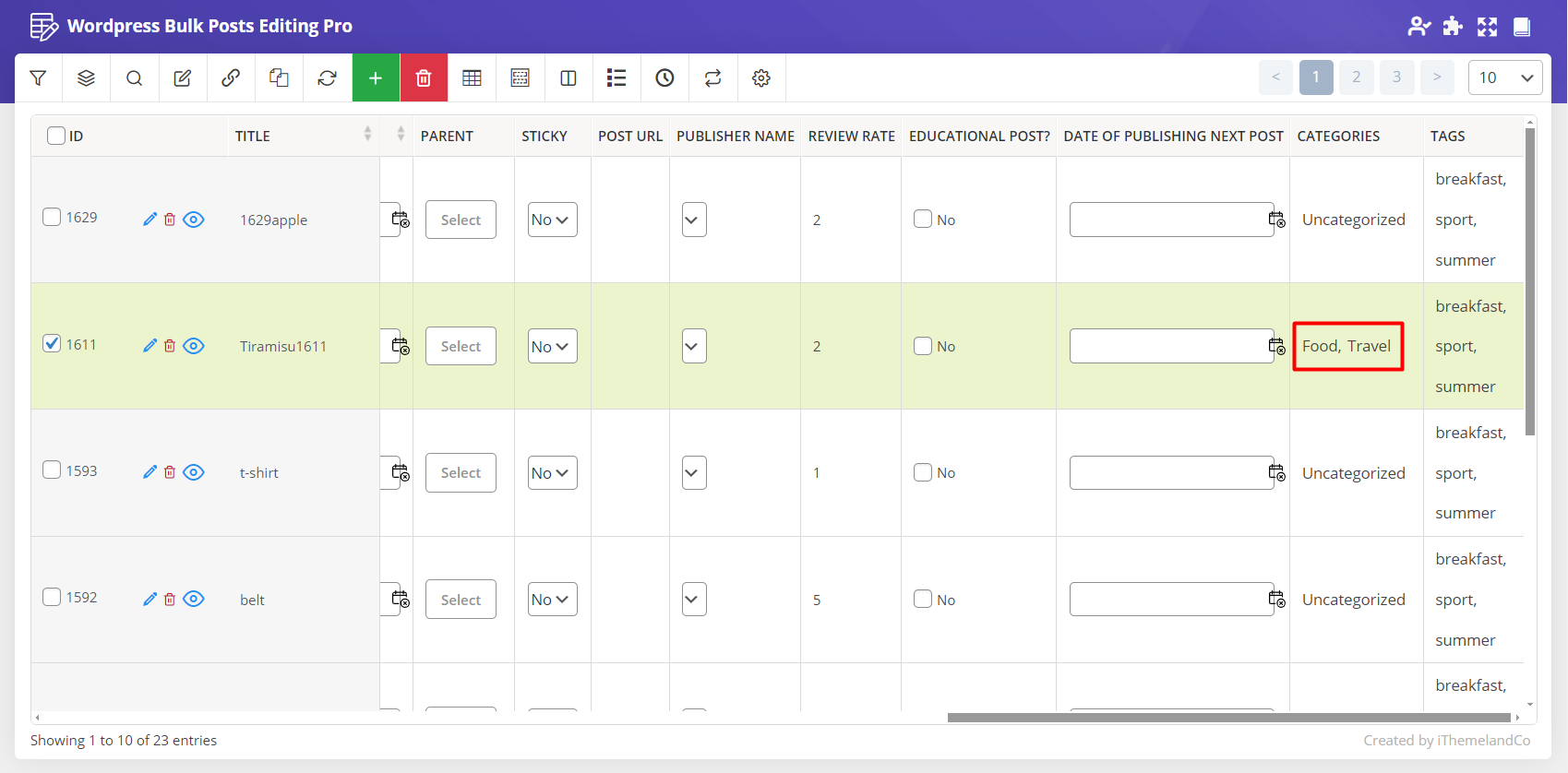1568x773 pixels.
Task: Click the duplicate posts icon
Action: click(x=279, y=78)
